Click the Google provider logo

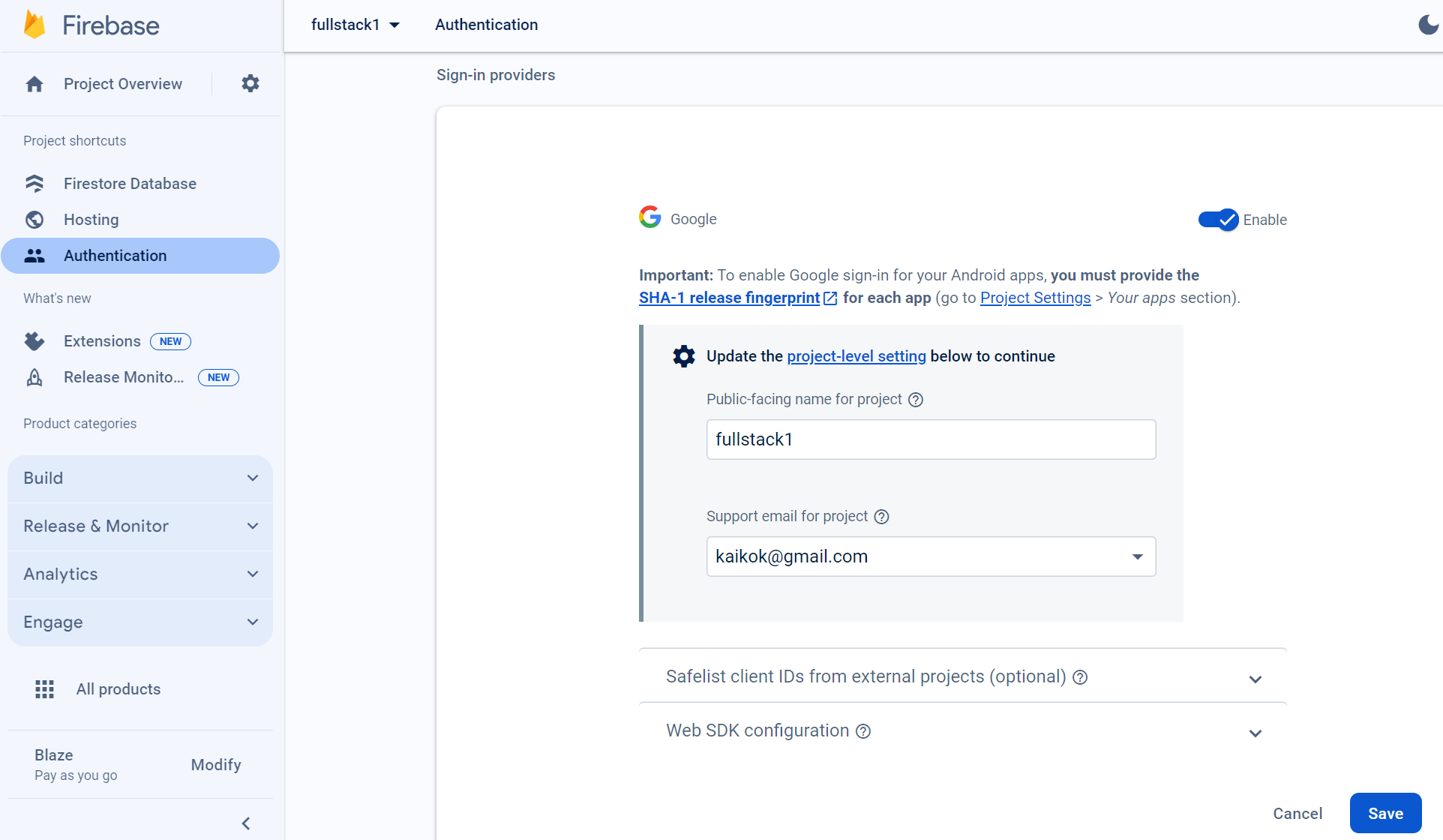point(649,217)
